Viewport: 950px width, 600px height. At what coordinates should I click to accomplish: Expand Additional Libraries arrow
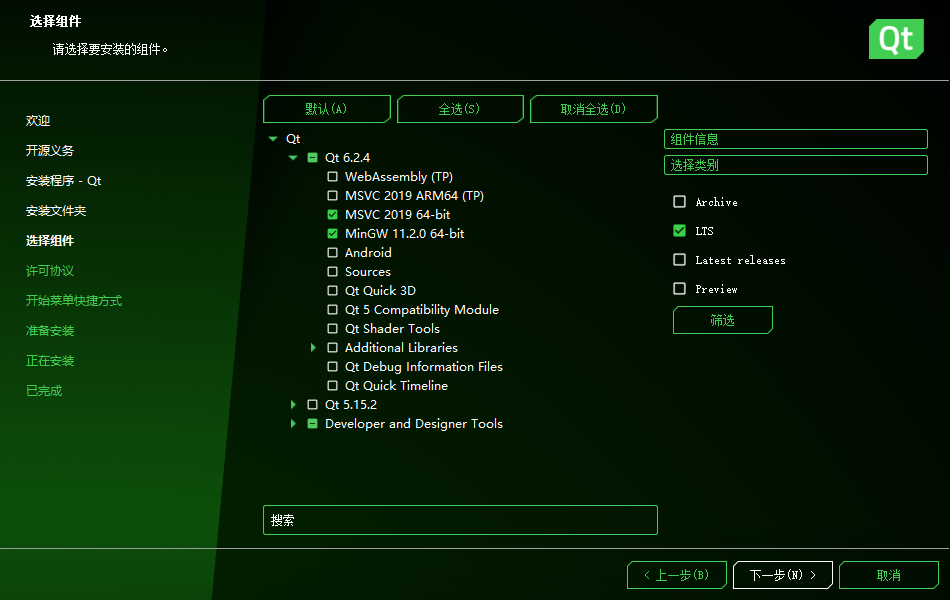[x=313, y=347]
